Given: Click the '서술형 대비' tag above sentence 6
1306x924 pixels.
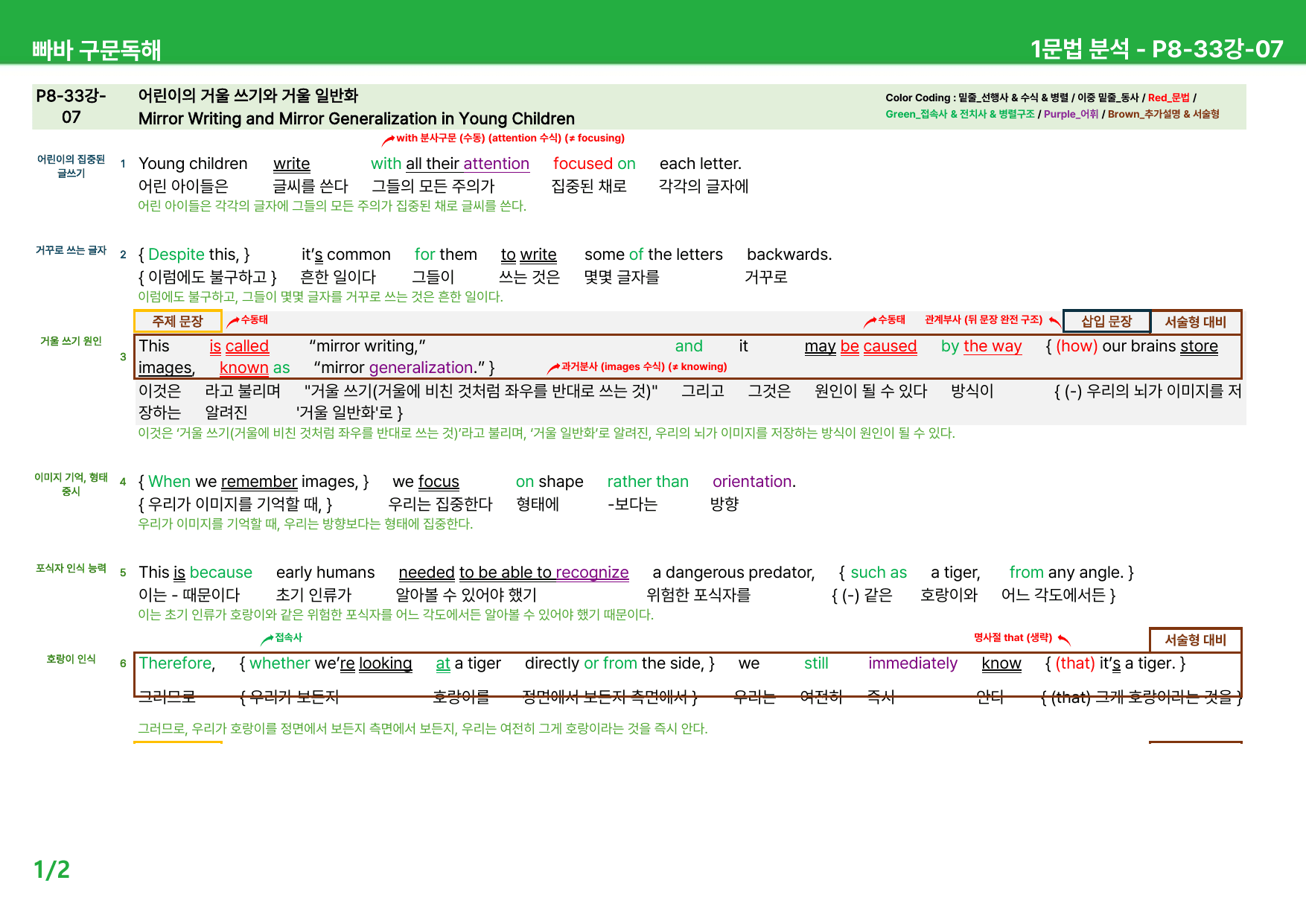Looking at the screenshot, I should (x=1195, y=640).
